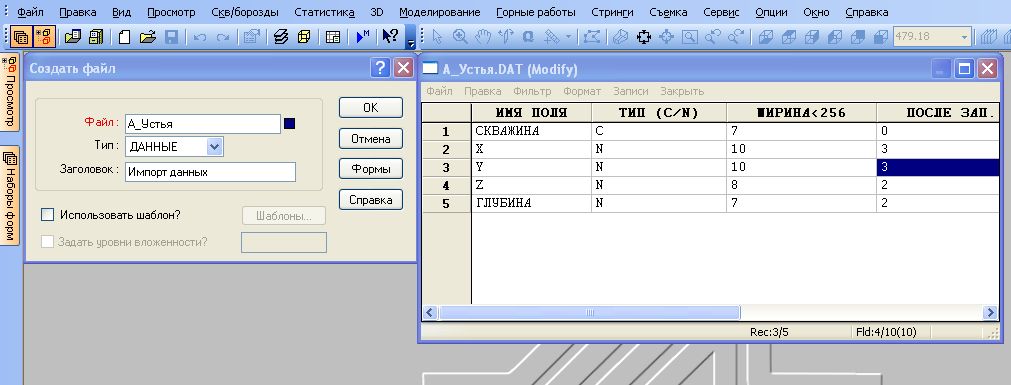Screen dimensions: 1011x385
Task: Click the save diskette toolbar icon
Action: coord(172,37)
